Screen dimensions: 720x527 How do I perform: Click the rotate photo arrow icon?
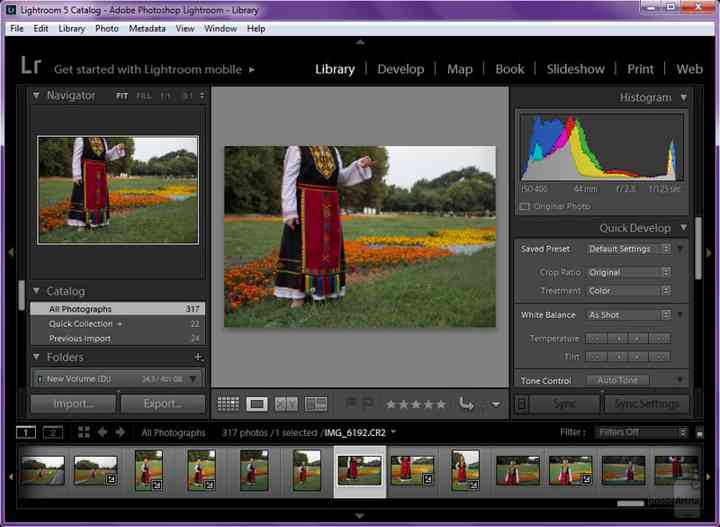pyautogui.click(x=466, y=404)
